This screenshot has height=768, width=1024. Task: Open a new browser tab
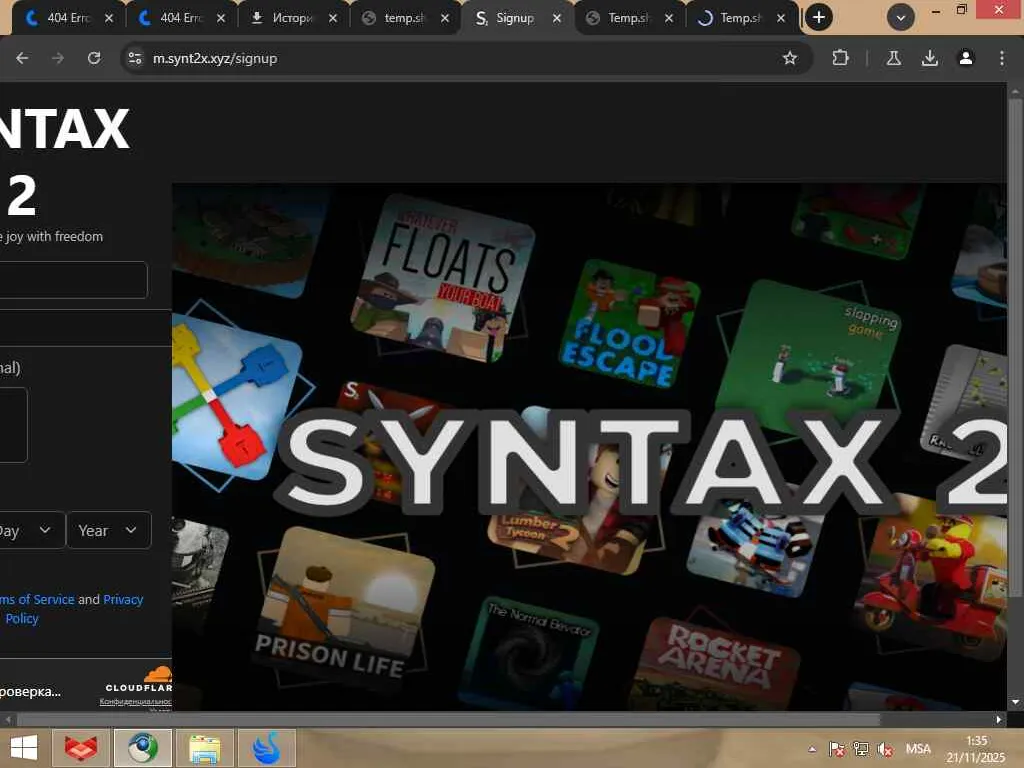pyautogui.click(x=818, y=17)
